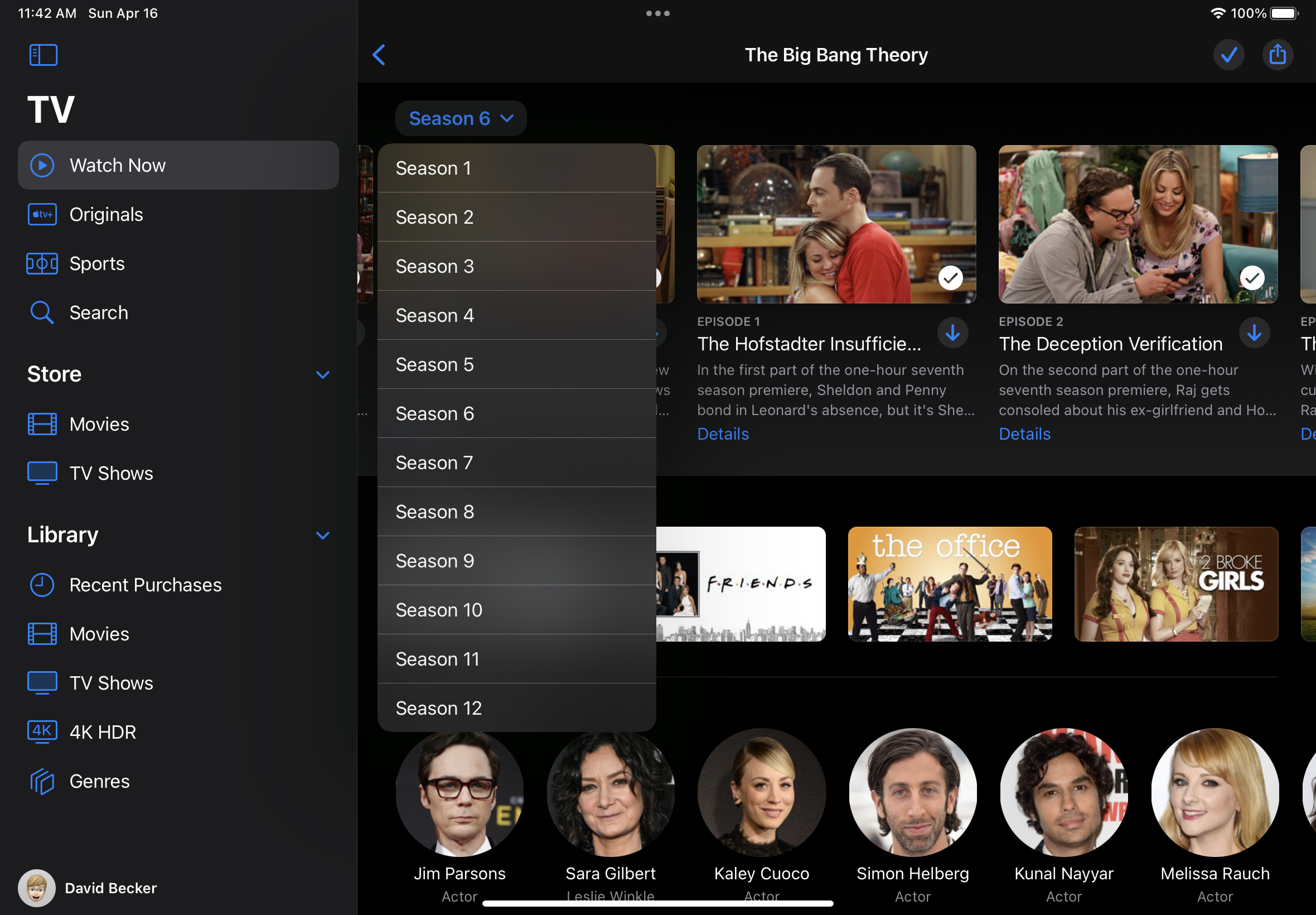
Task: View Kaley Cuoco cast profile
Action: point(761,793)
